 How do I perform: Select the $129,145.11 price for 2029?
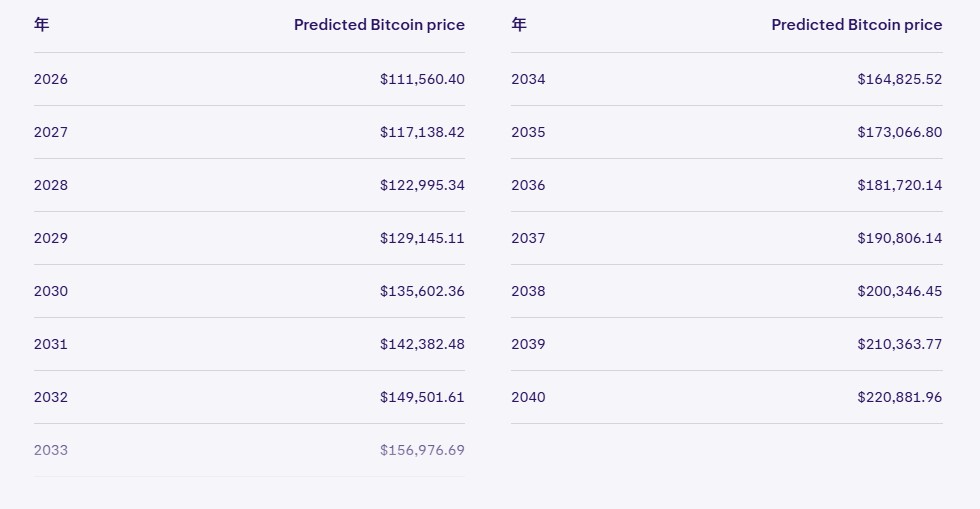pyautogui.click(x=422, y=238)
